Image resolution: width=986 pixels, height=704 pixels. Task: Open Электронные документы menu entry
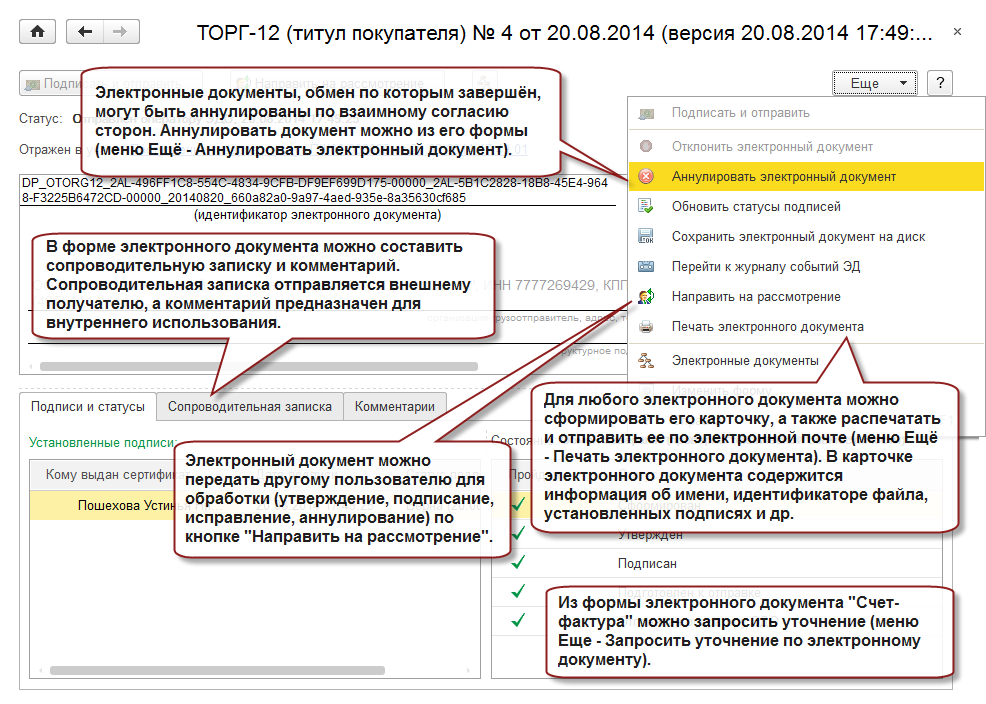tap(745, 361)
